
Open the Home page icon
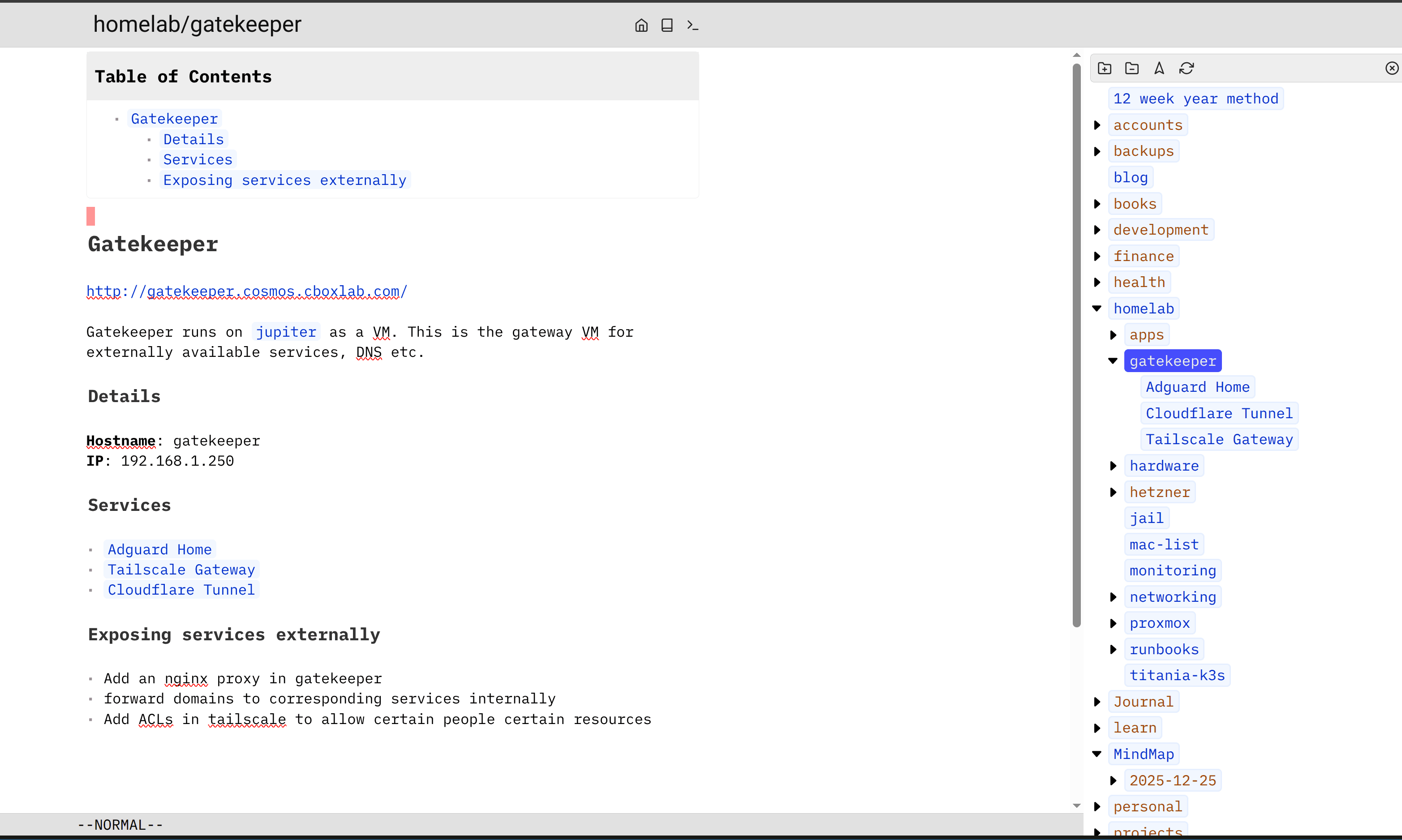point(641,25)
